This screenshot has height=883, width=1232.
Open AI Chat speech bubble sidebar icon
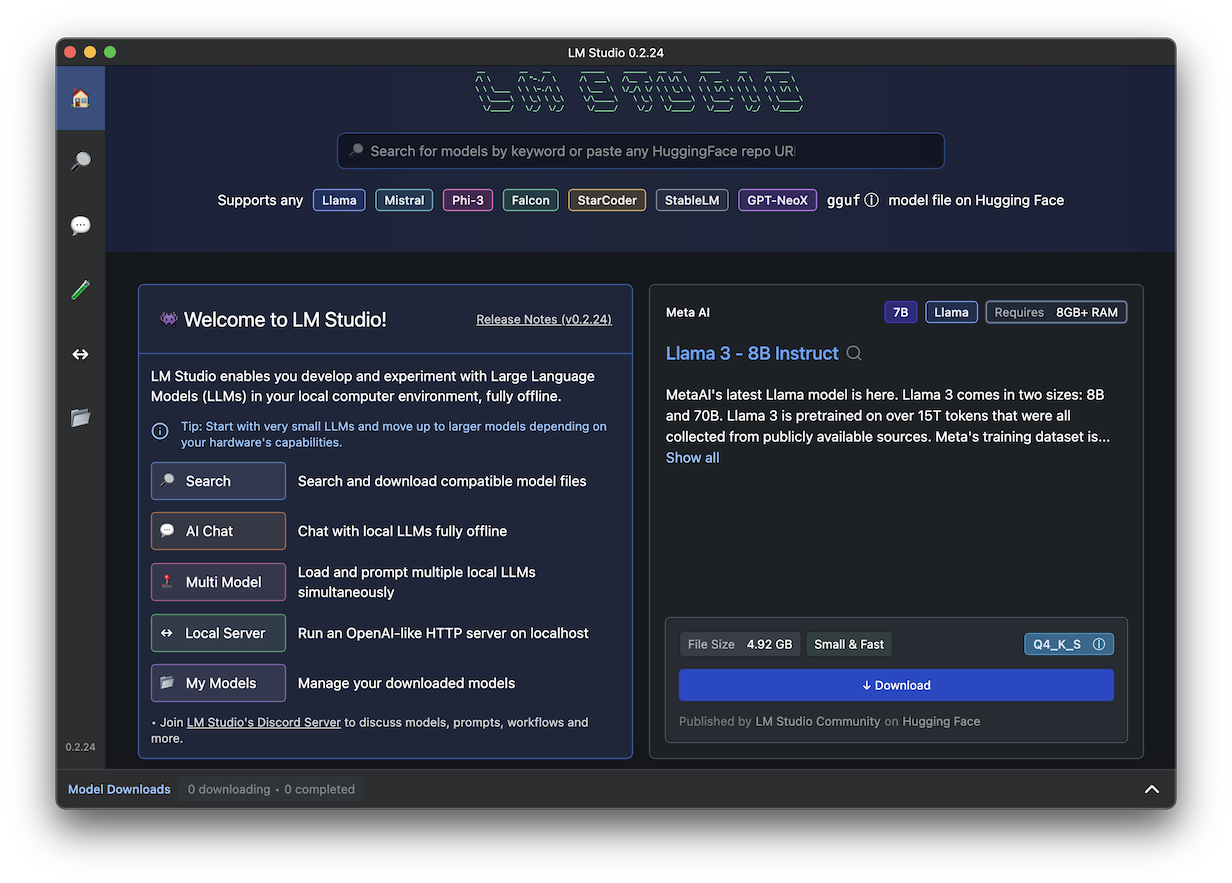pos(81,225)
